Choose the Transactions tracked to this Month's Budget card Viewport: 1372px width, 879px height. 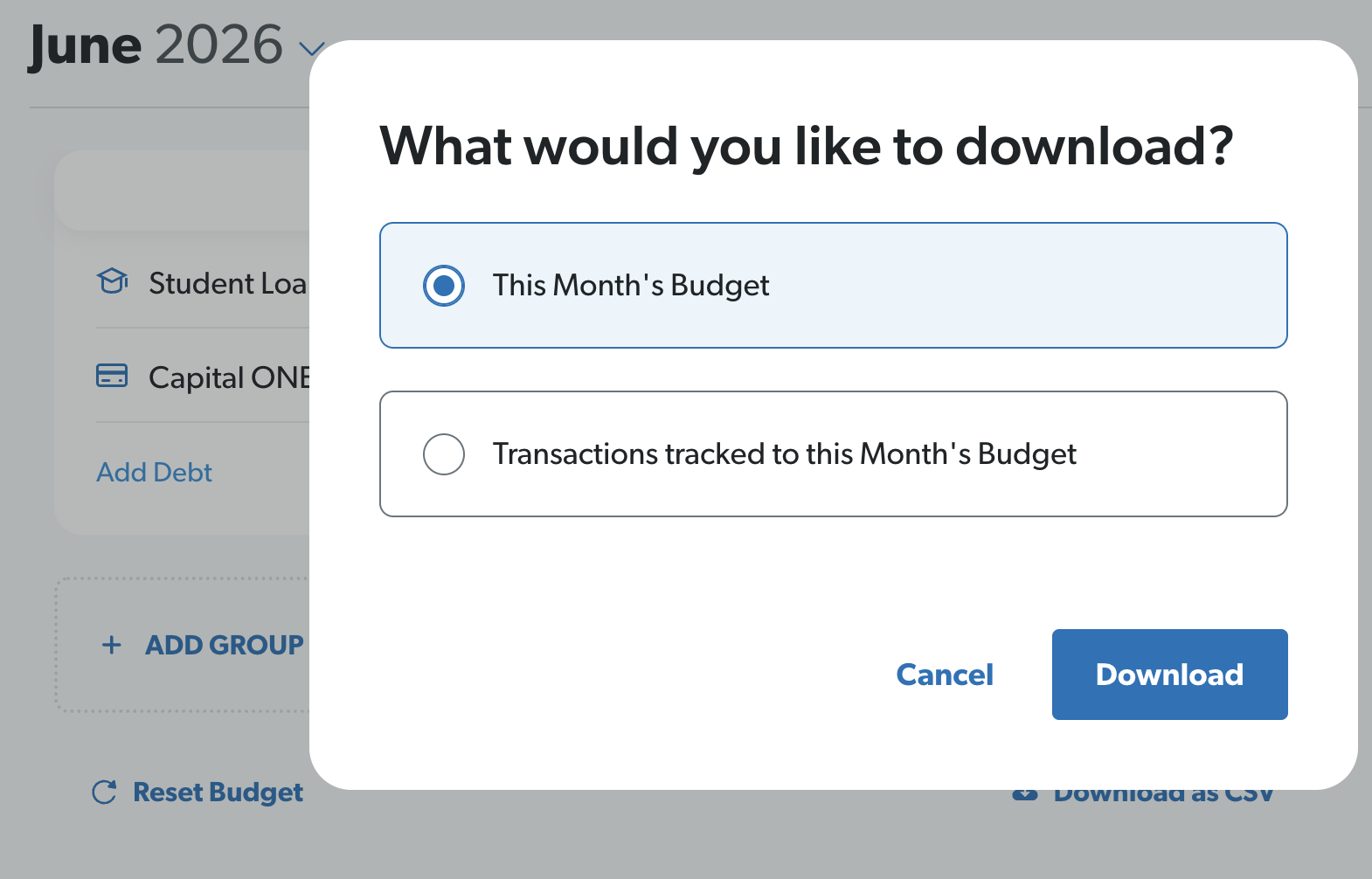click(x=834, y=454)
